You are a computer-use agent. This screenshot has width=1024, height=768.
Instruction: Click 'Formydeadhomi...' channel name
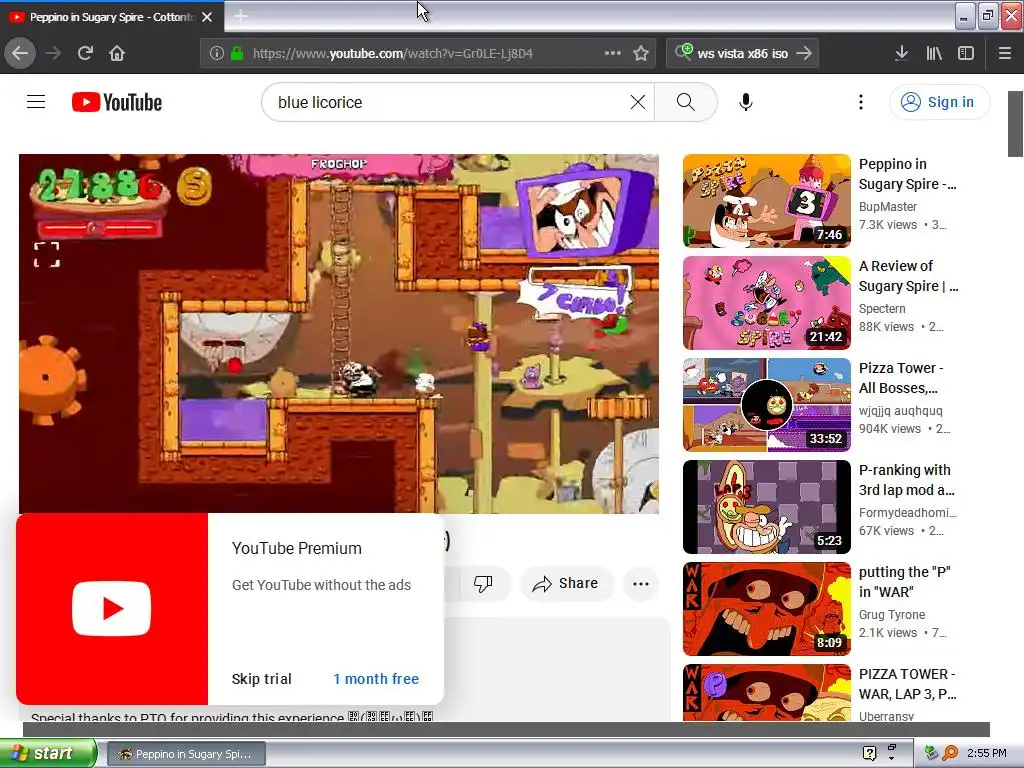(x=908, y=513)
